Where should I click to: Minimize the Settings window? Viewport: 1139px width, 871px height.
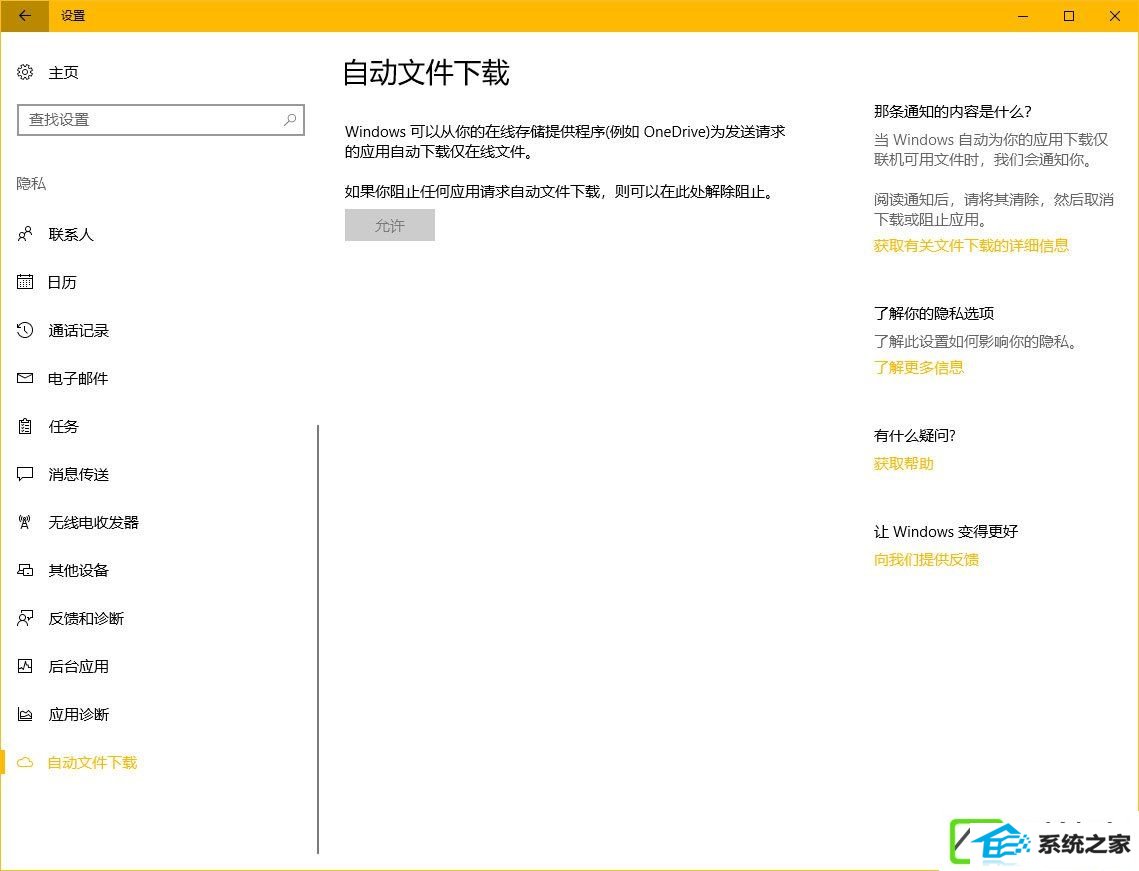[1023, 15]
